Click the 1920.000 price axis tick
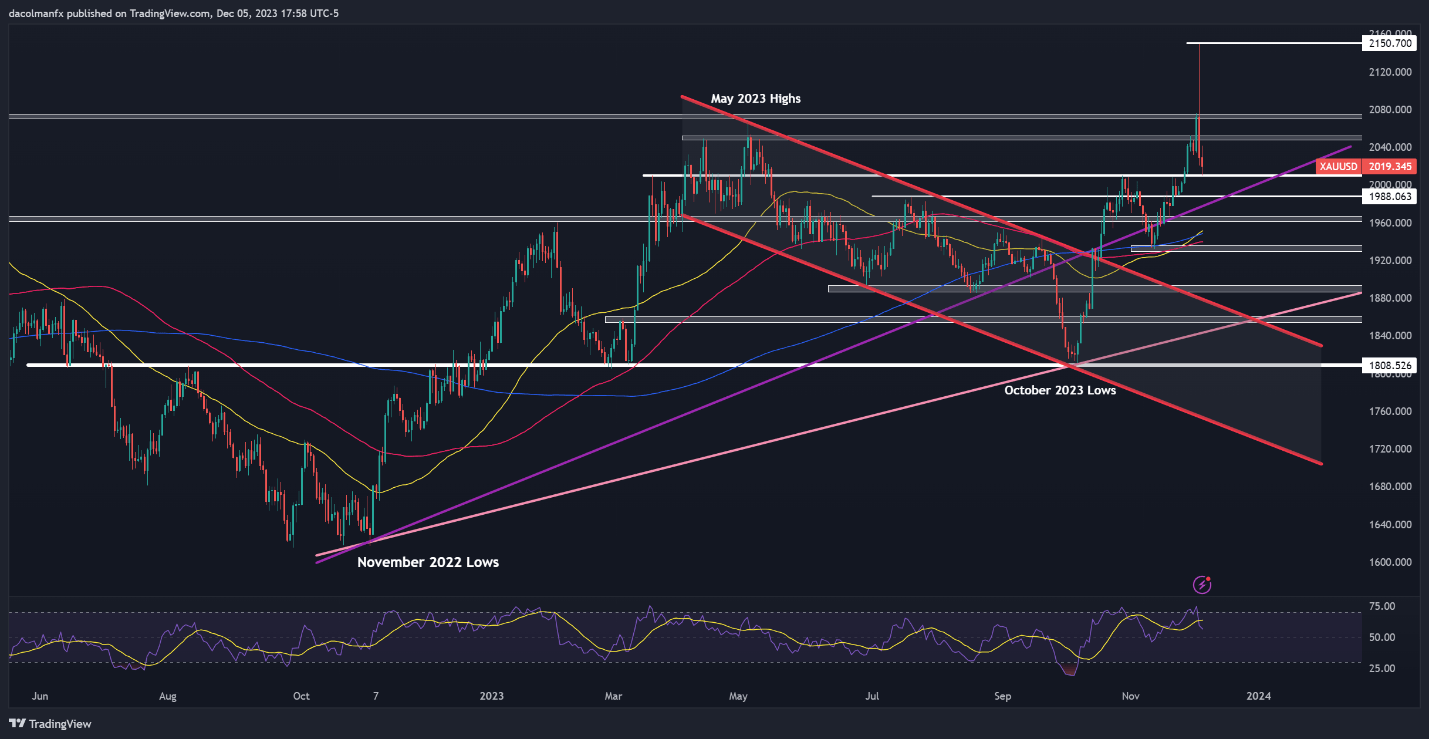 coord(1391,260)
